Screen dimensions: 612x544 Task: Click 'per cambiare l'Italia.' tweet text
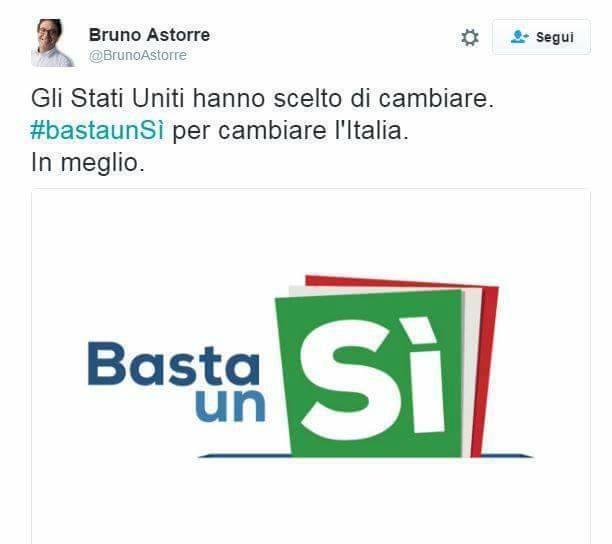tap(290, 130)
